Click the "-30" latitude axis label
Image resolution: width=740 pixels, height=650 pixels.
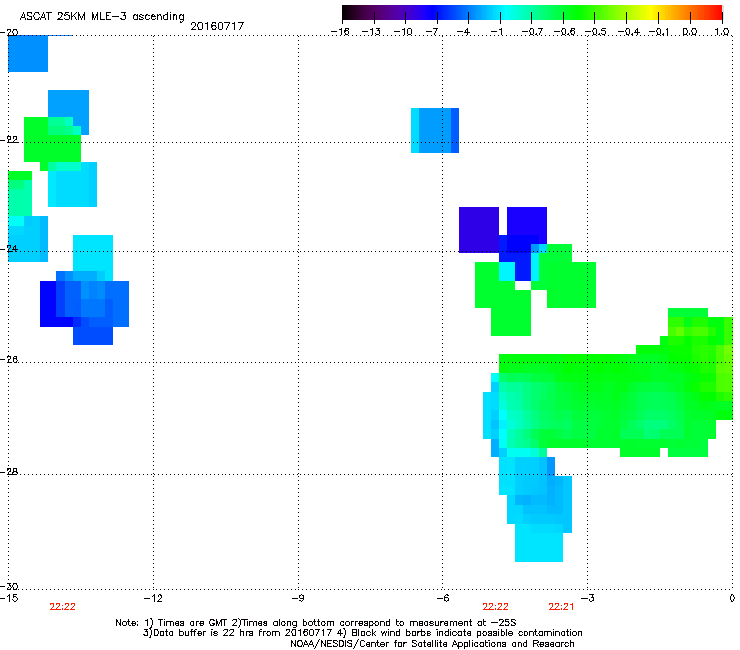tap(9, 587)
